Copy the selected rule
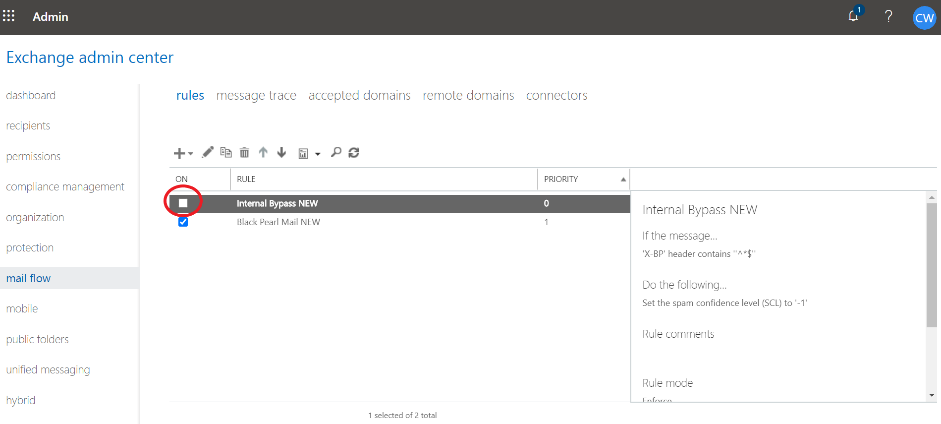The width and height of the screenshot is (941, 424). (x=226, y=152)
